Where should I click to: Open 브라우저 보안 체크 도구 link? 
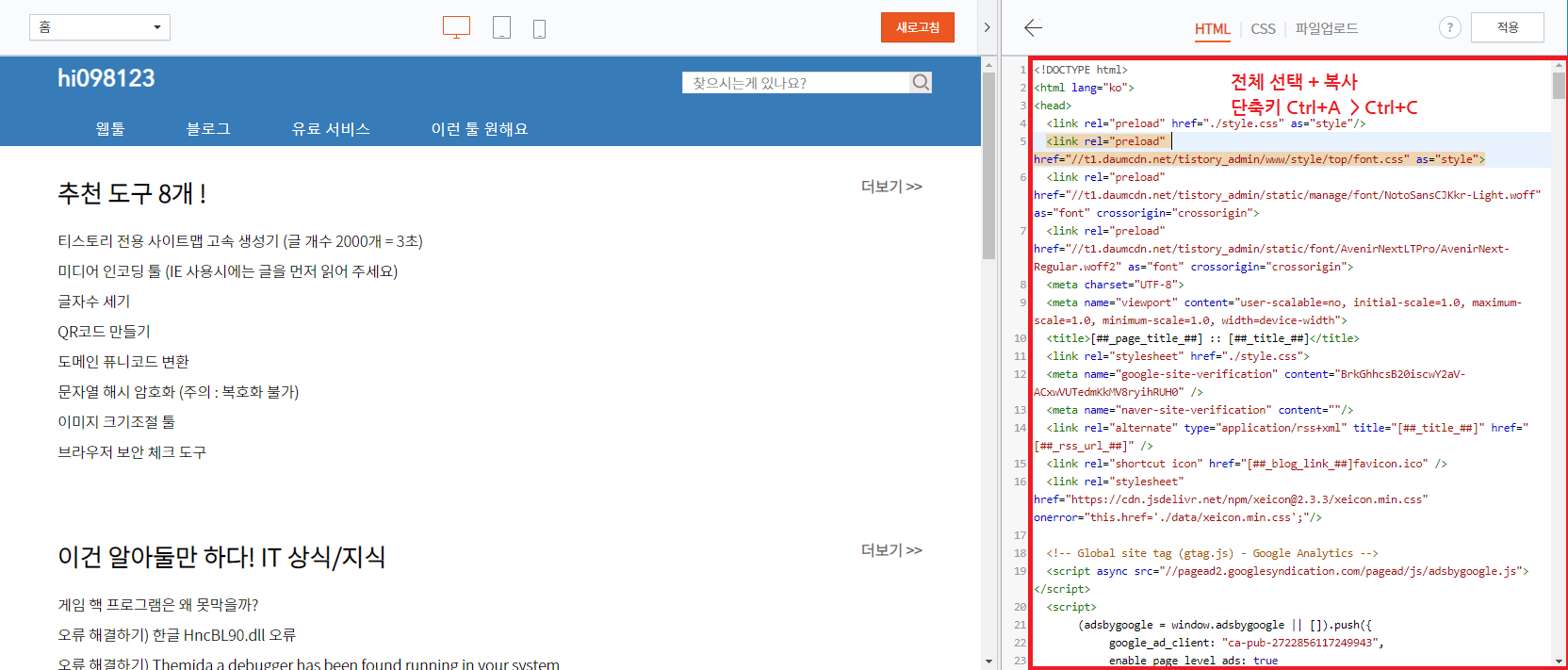point(132,452)
